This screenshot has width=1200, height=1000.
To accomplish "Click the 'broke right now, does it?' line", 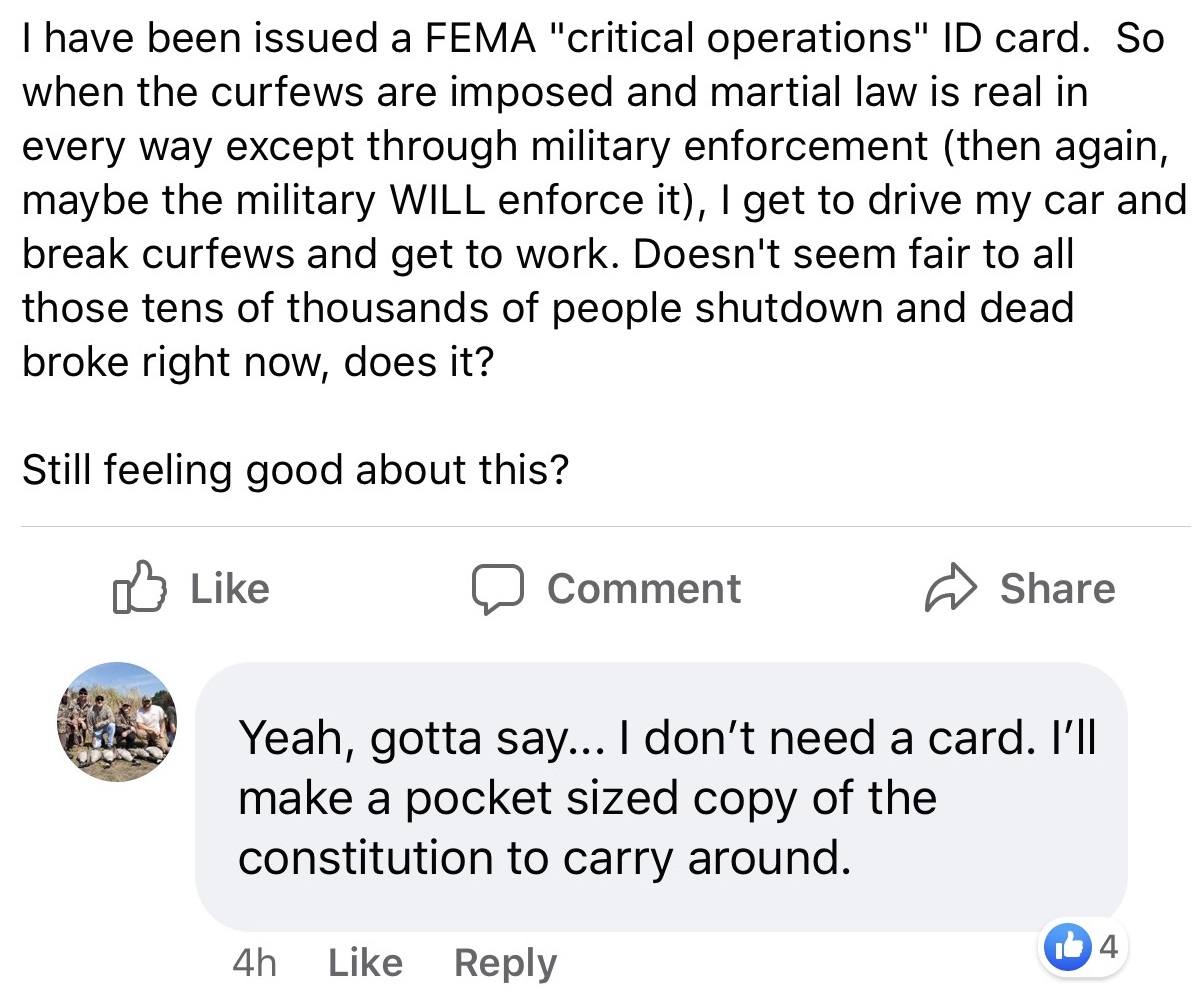I will (257, 361).
